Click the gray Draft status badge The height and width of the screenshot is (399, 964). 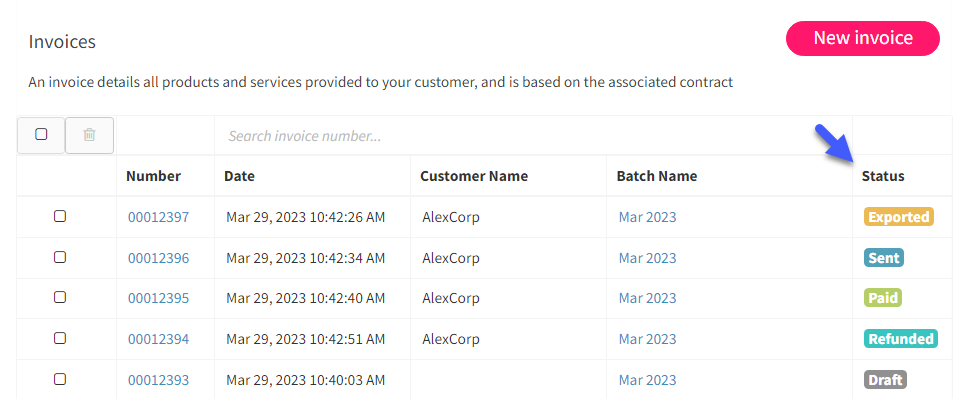pos(885,379)
